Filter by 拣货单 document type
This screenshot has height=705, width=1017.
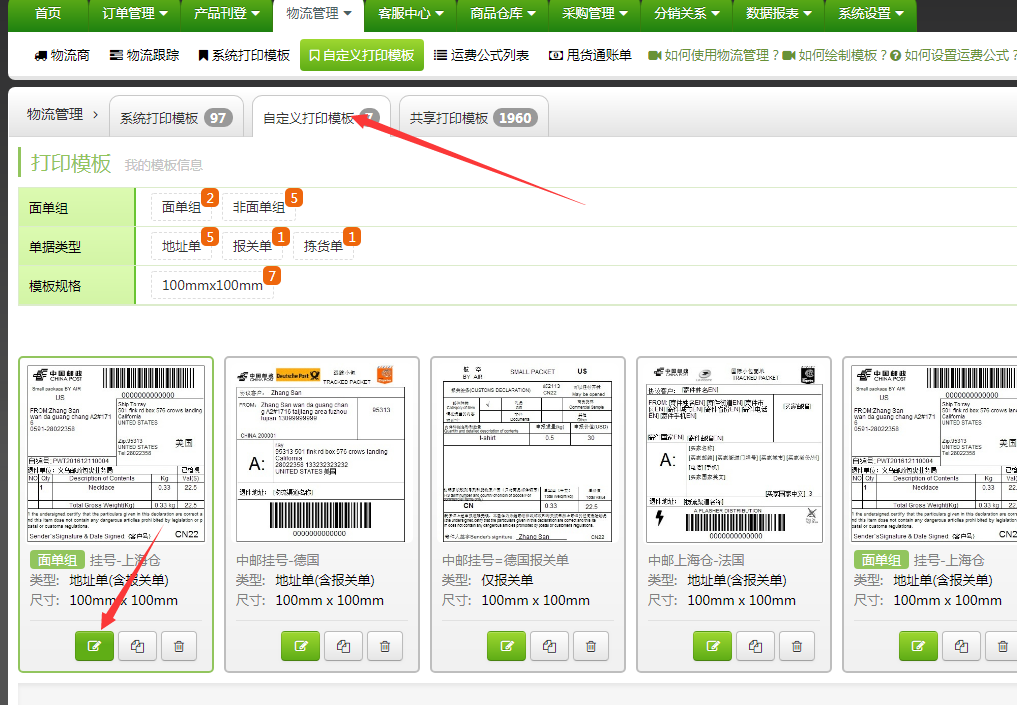(323, 246)
